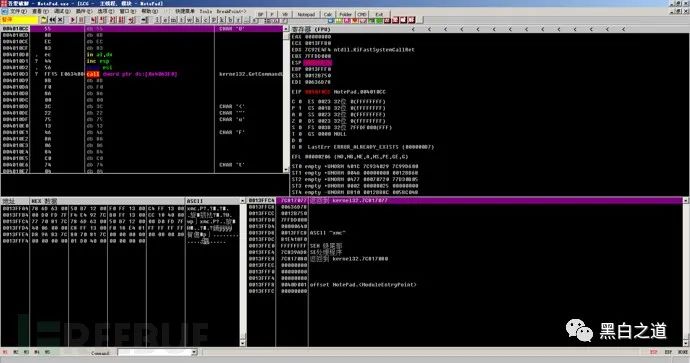Open the breakpoints window with the b icon
690x363 pixels.
coord(229,20)
